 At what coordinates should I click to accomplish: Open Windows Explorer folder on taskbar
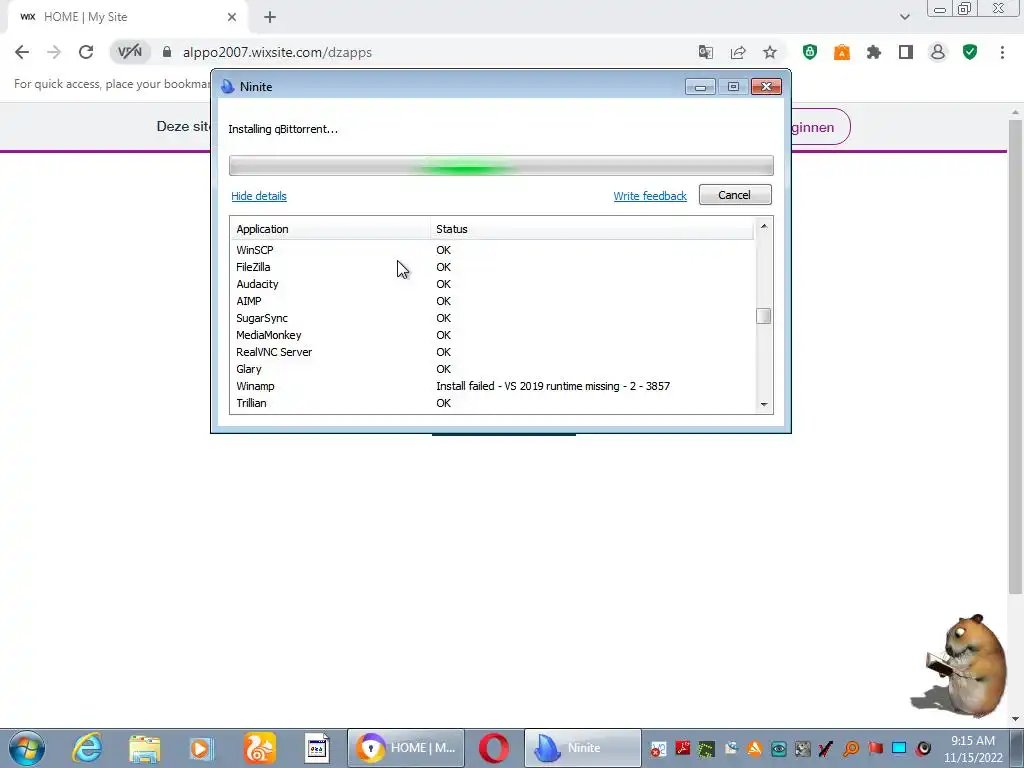pos(144,748)
